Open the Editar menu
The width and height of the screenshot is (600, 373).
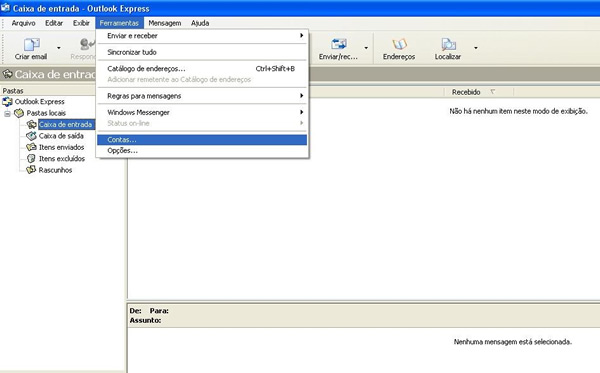pyautogui.click(x=54, y=23)
